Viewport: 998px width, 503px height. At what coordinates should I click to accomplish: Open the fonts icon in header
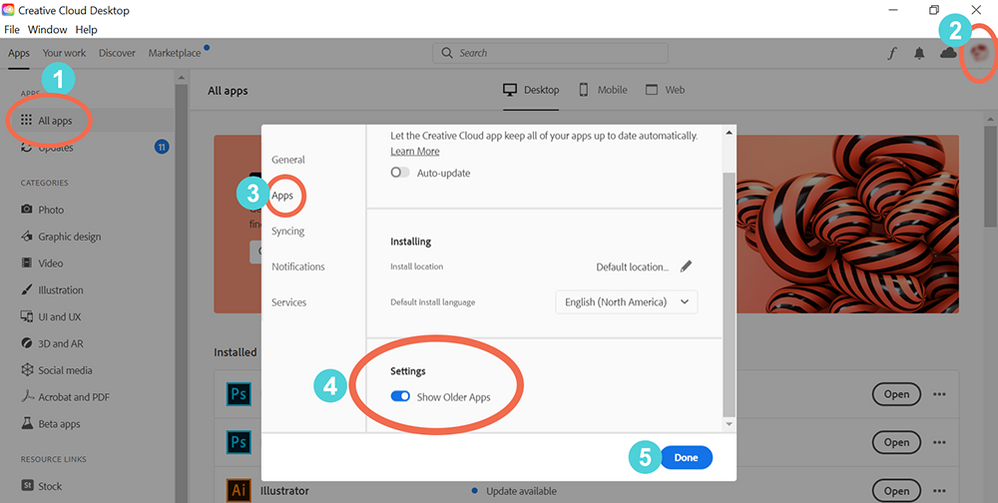(x=892, y=53)
